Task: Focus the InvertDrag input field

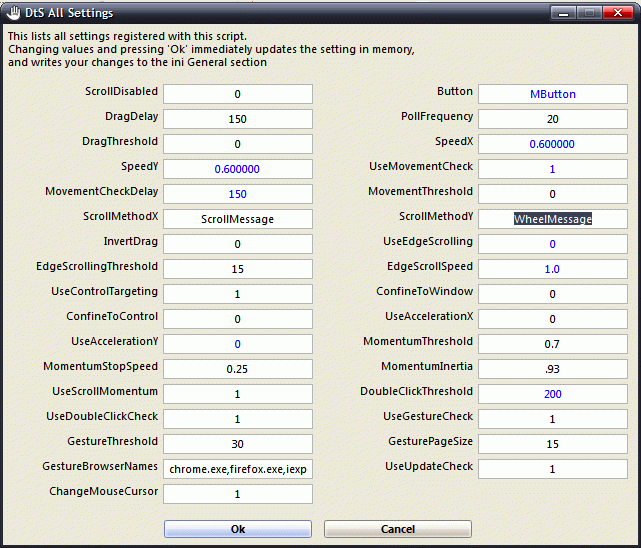Action: click(238, 244)
